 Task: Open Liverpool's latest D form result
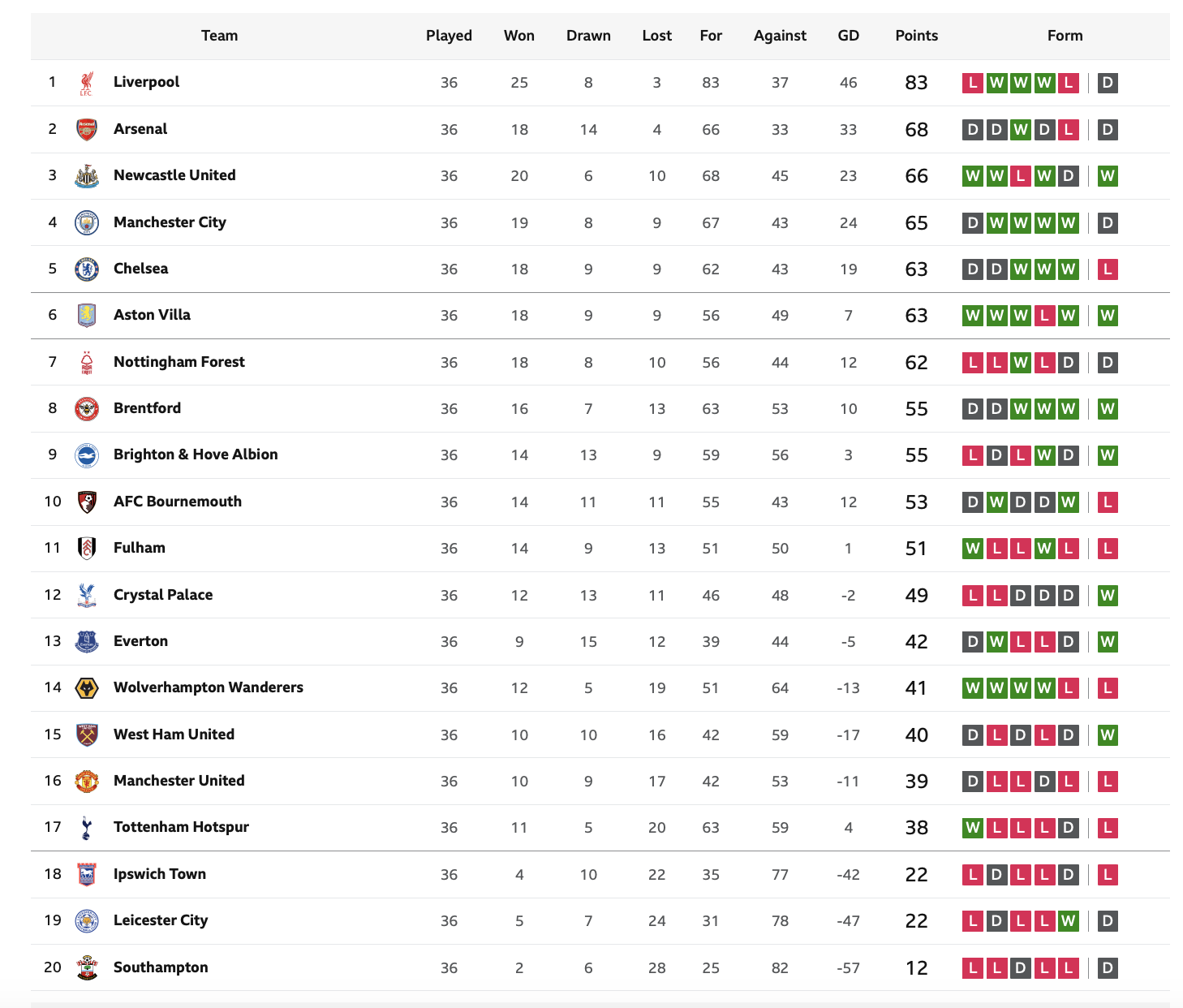(x=1108, y=83)
